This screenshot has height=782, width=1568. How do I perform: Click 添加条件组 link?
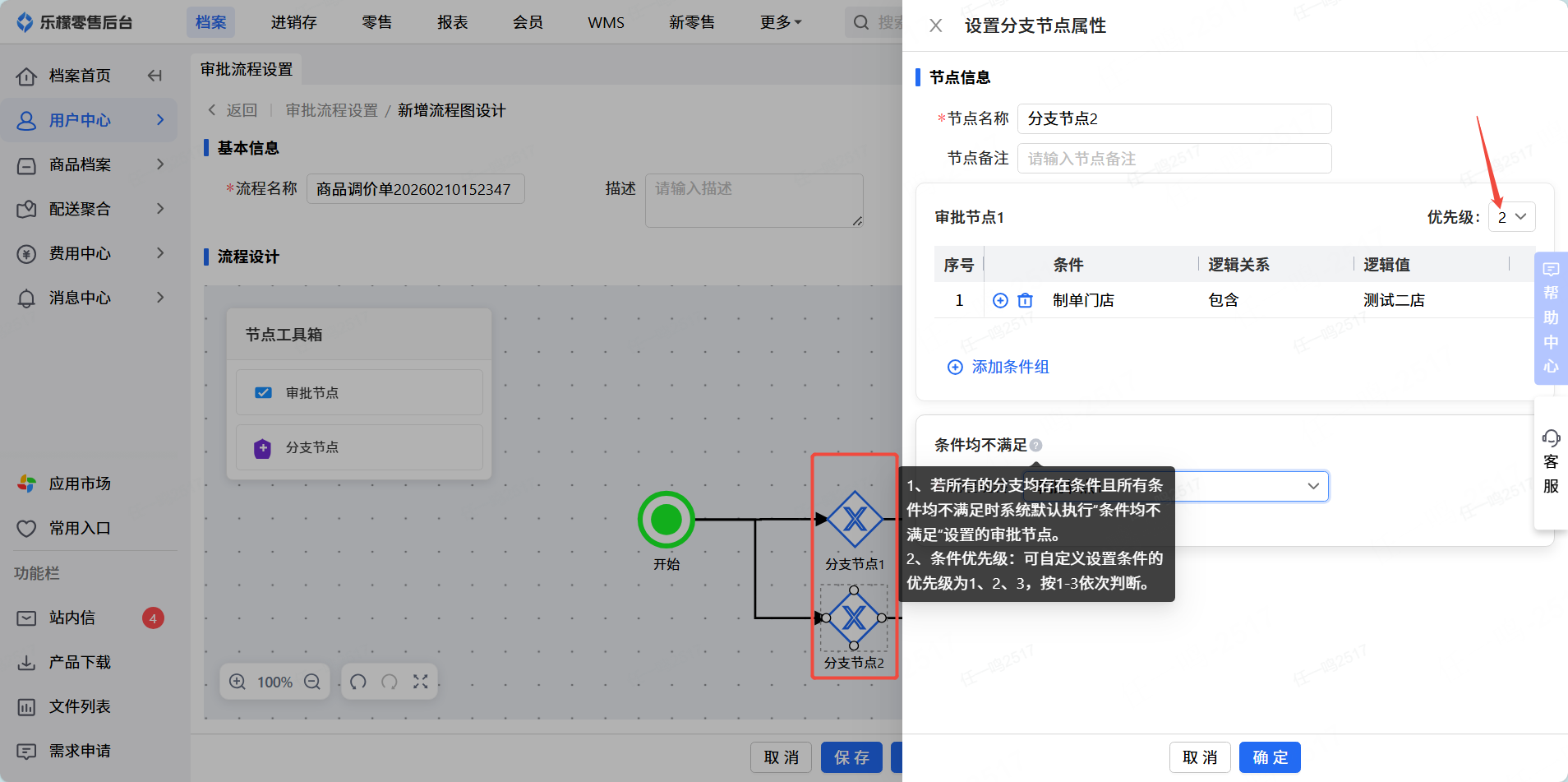998,367
